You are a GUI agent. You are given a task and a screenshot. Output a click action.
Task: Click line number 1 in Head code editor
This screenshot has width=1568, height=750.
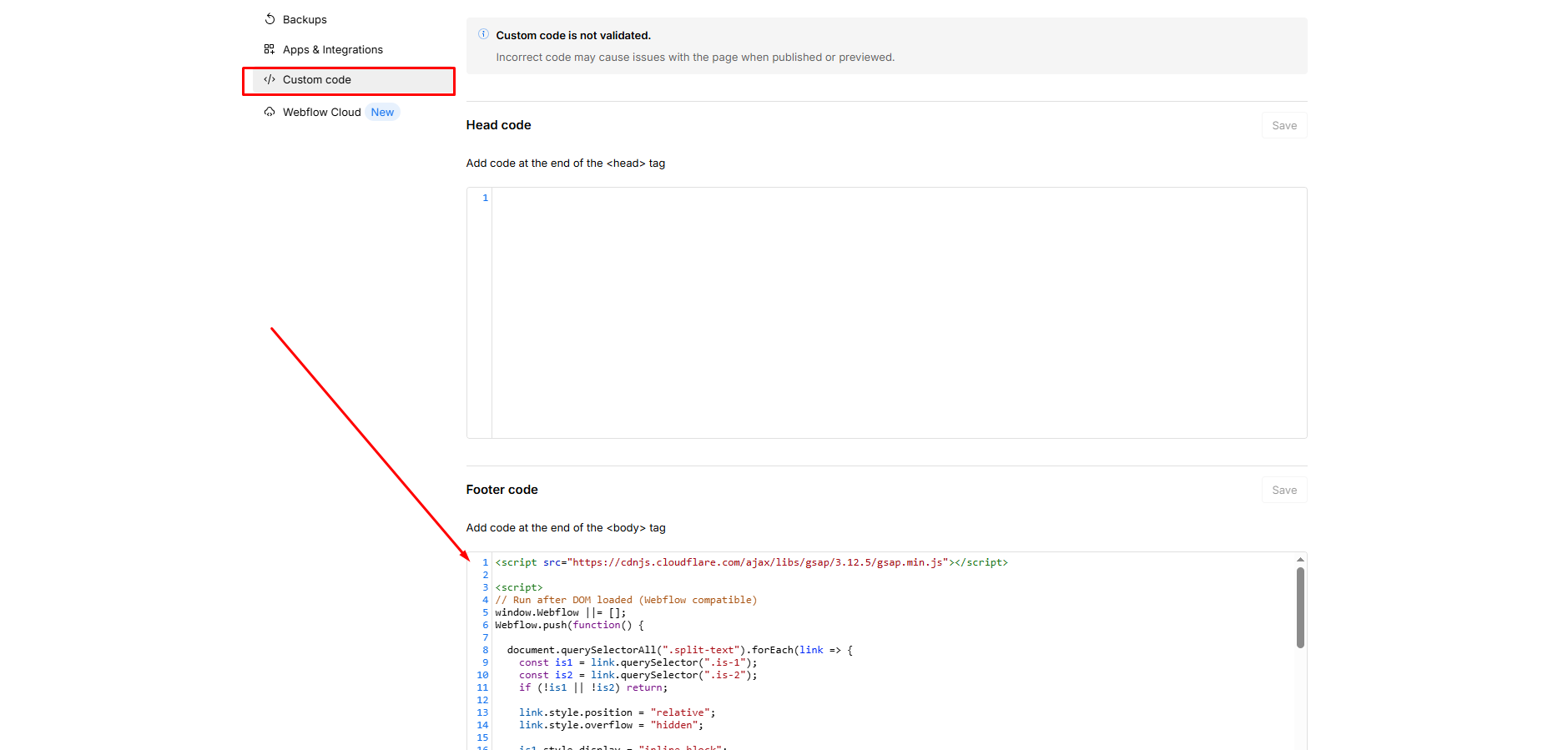coord(485,198)
